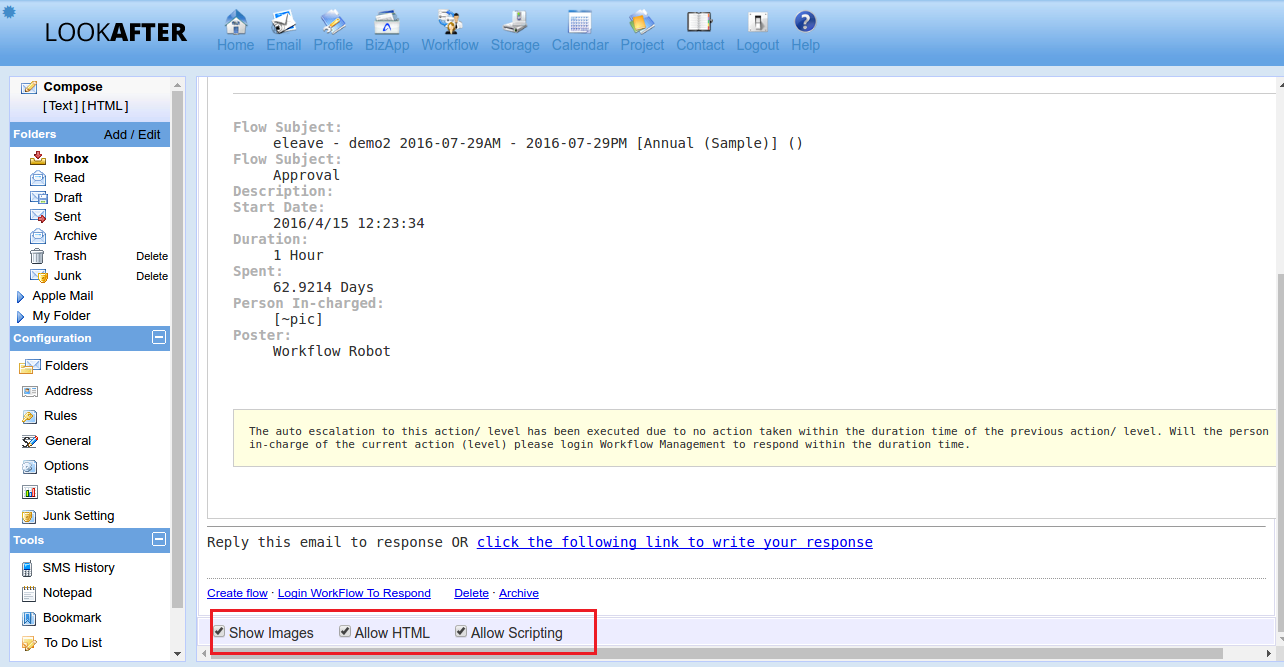1284x667 pixels.
Task: Select Junk Setting in Configuration
Action: [78, 516]
